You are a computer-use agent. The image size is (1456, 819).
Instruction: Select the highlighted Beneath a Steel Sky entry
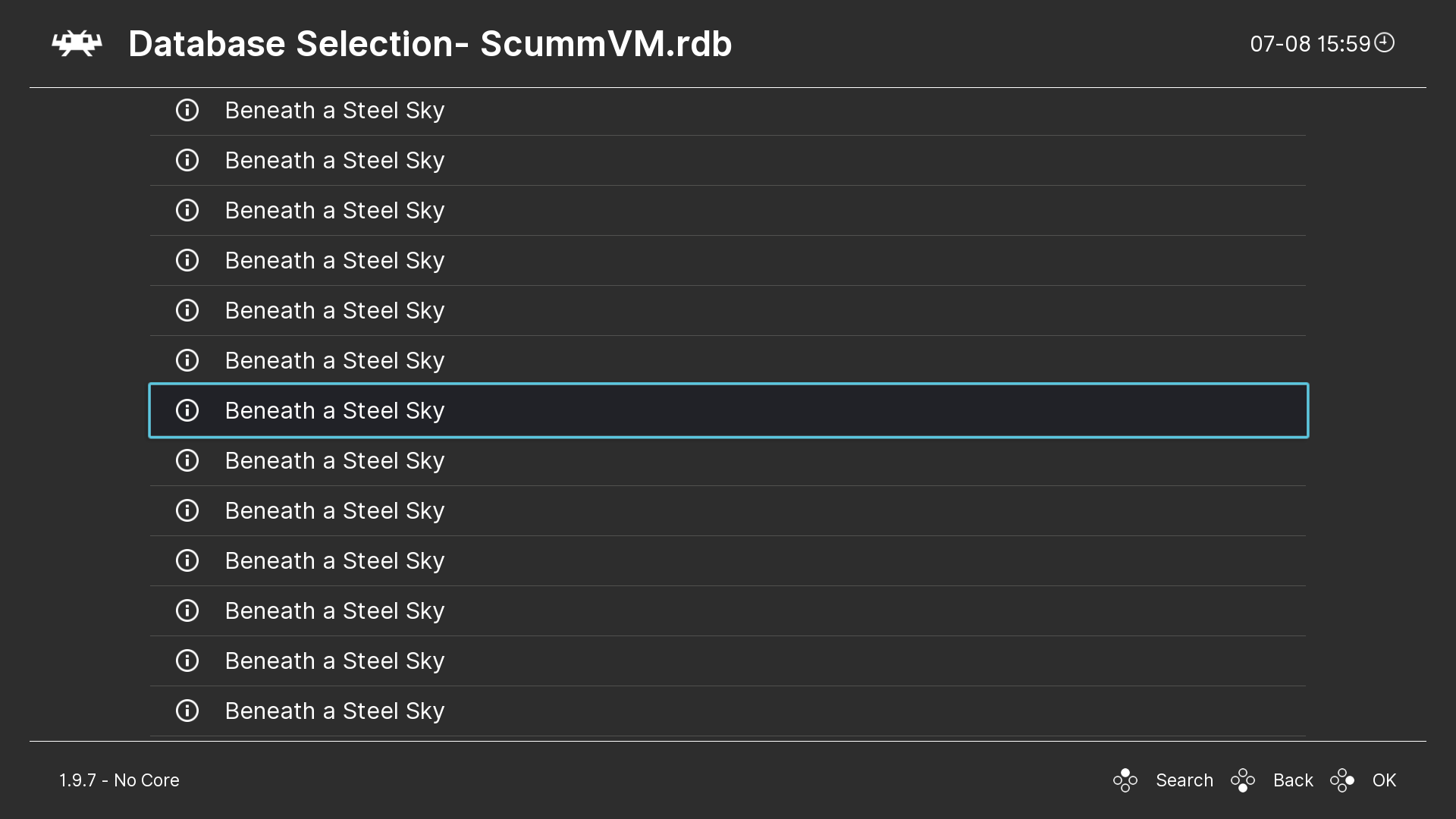point(334,410)
